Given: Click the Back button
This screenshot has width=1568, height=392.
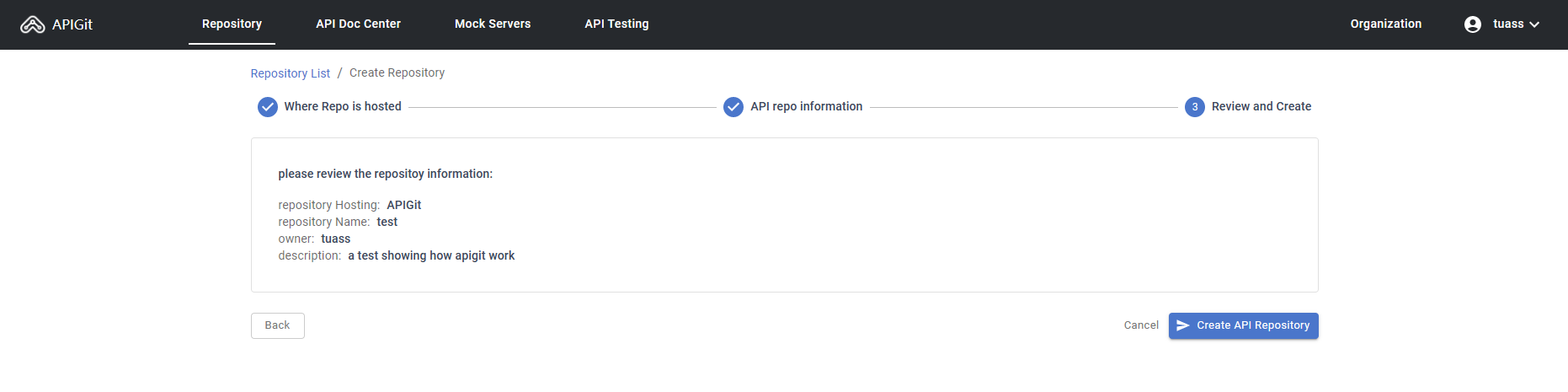Looking at the screenshot, I should pyautogui.click(x=278, y=325).
